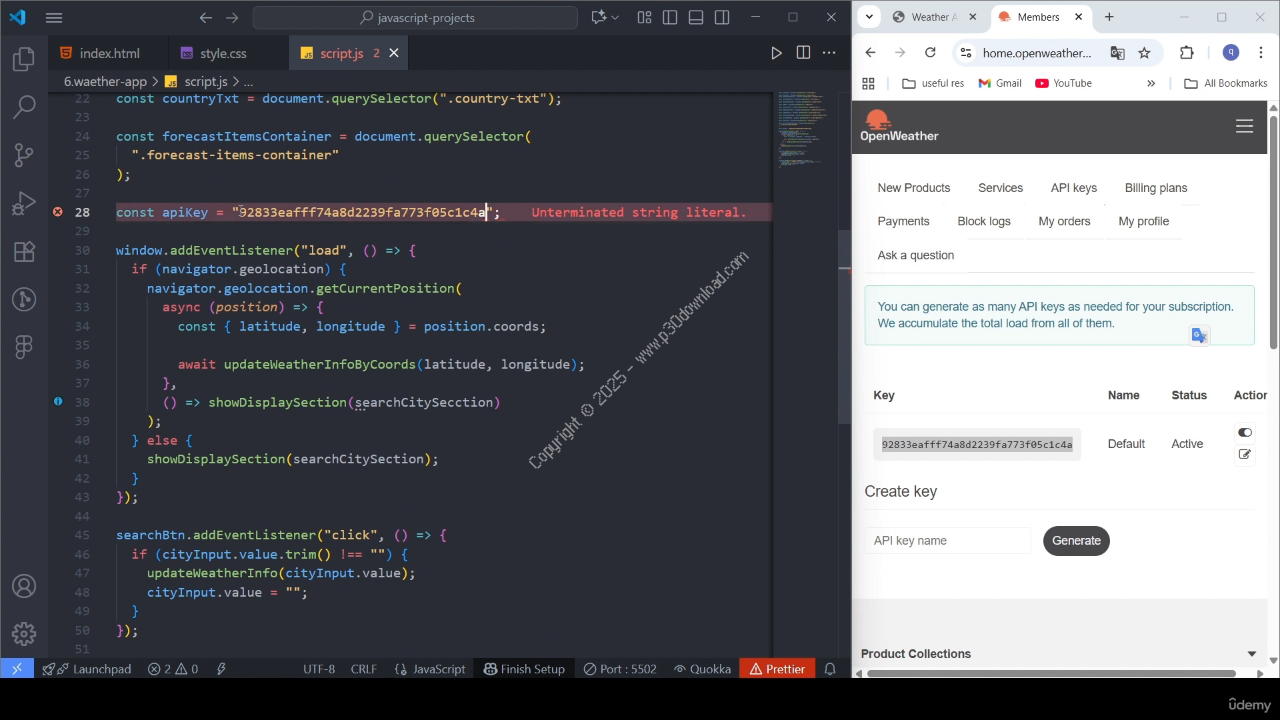
Task: Toggle the bottom panel layout button
Action: pyautogui.click(x=696, y=17)
